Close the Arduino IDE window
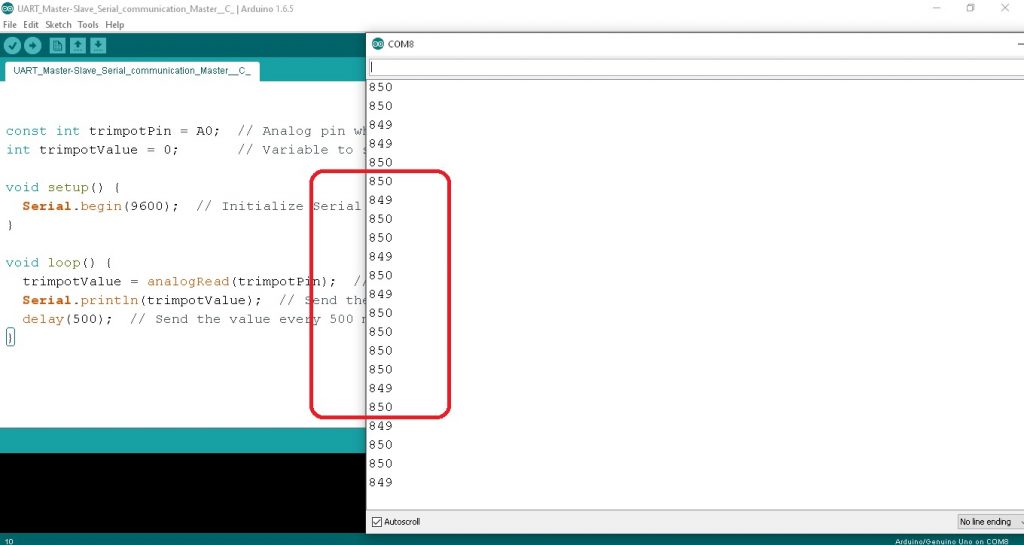Screen dimensions: 1024x545 [x=1005, y=8]
